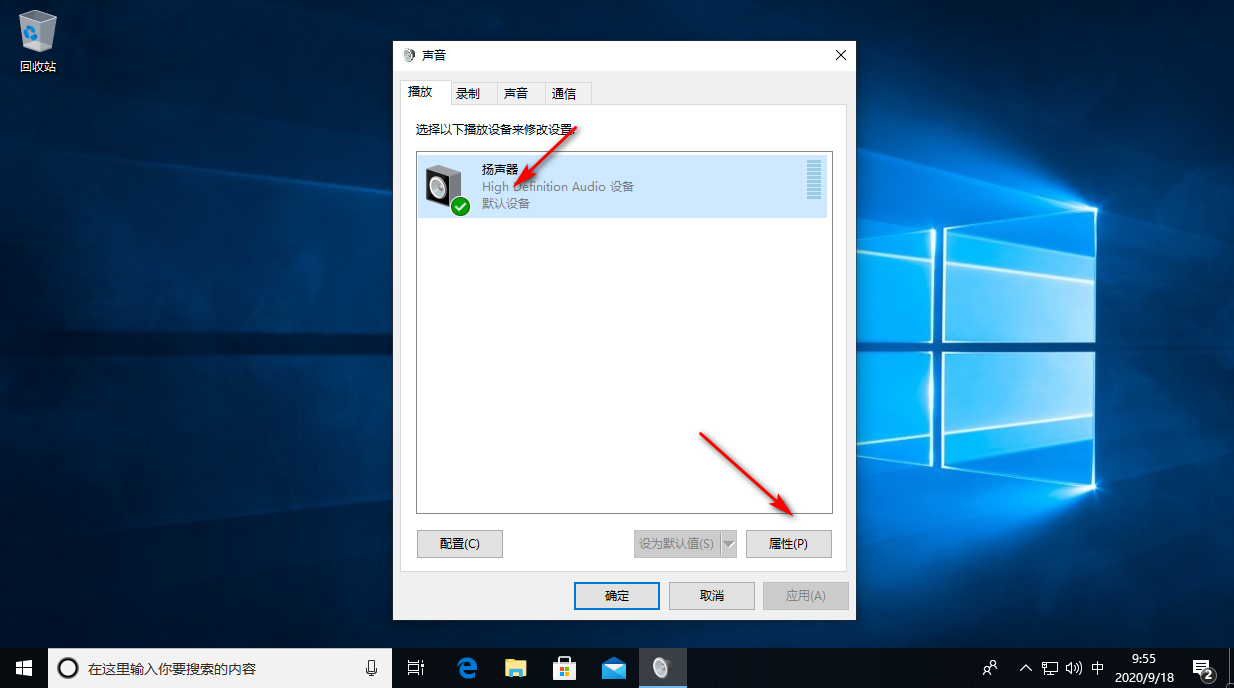Click the volume speaker tray icon
The height and width of the screenshot is (688, 1234).
pos(1074,668)
